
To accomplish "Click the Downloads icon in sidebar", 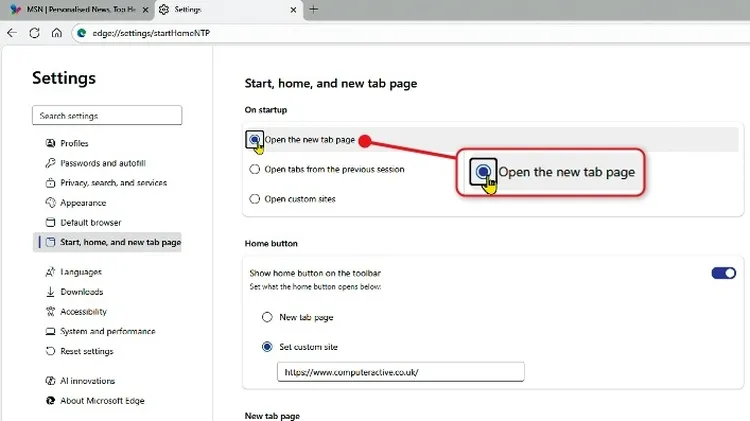I will [x=50, y=292].
